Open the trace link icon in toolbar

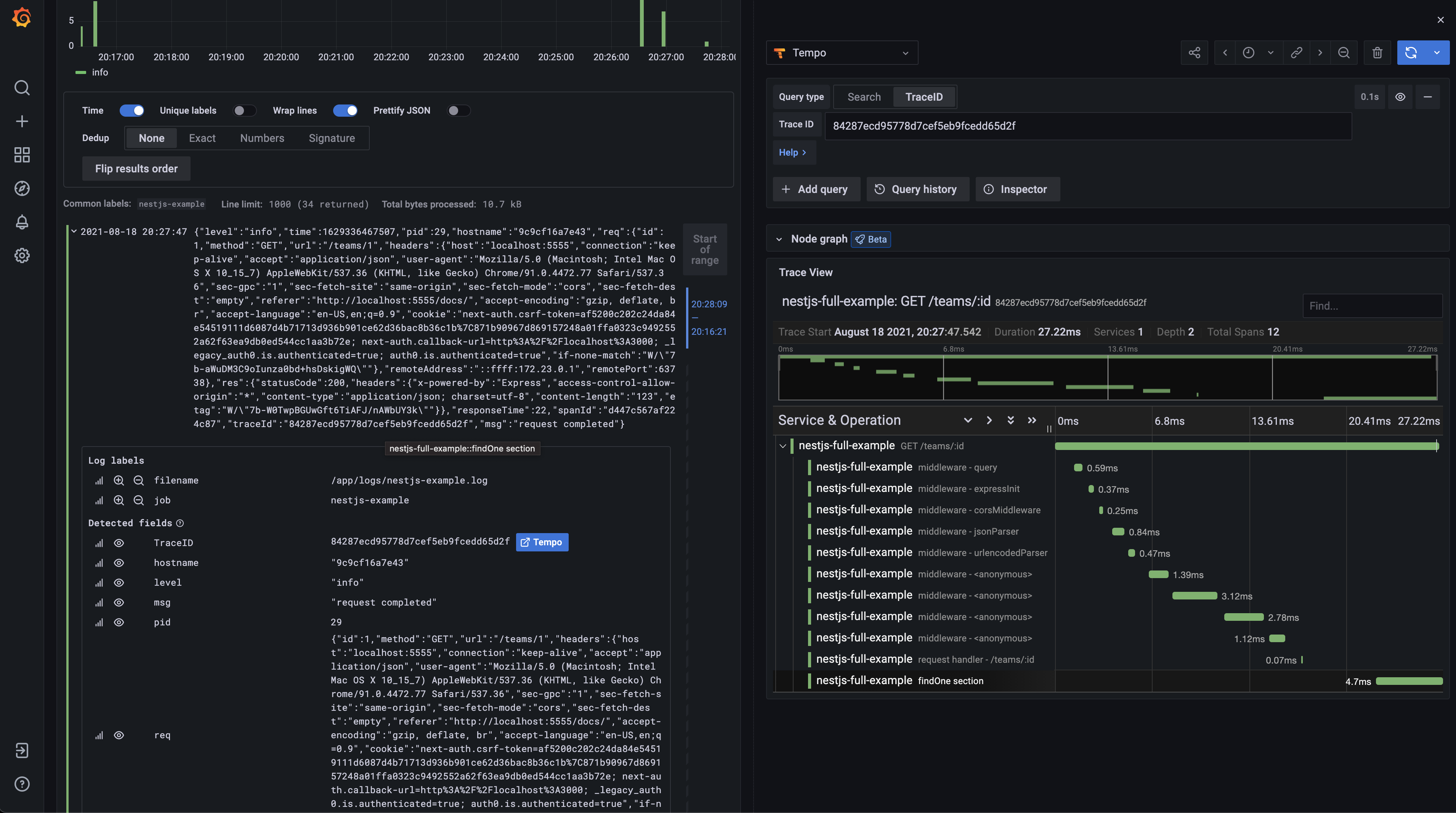tap(1296, 52)
